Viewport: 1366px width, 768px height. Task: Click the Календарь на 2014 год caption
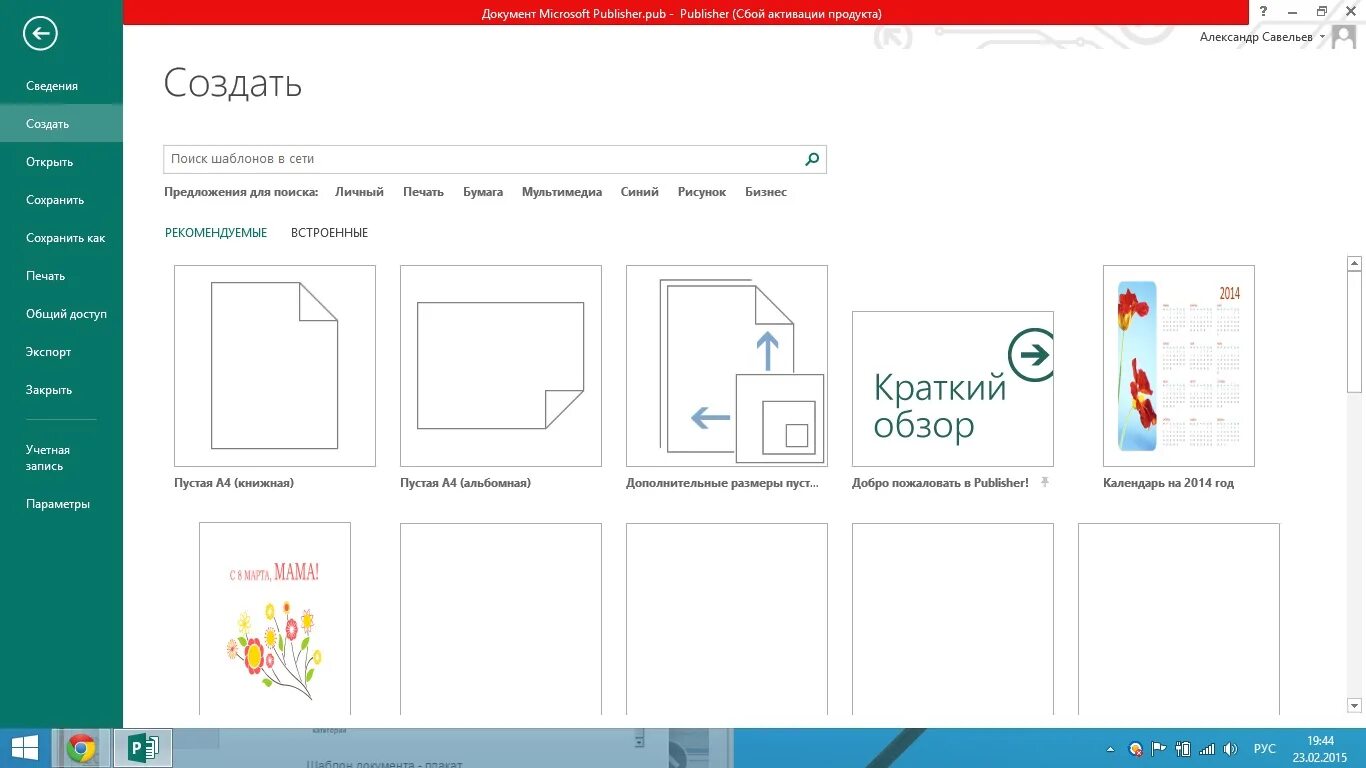coord(1168,483)
